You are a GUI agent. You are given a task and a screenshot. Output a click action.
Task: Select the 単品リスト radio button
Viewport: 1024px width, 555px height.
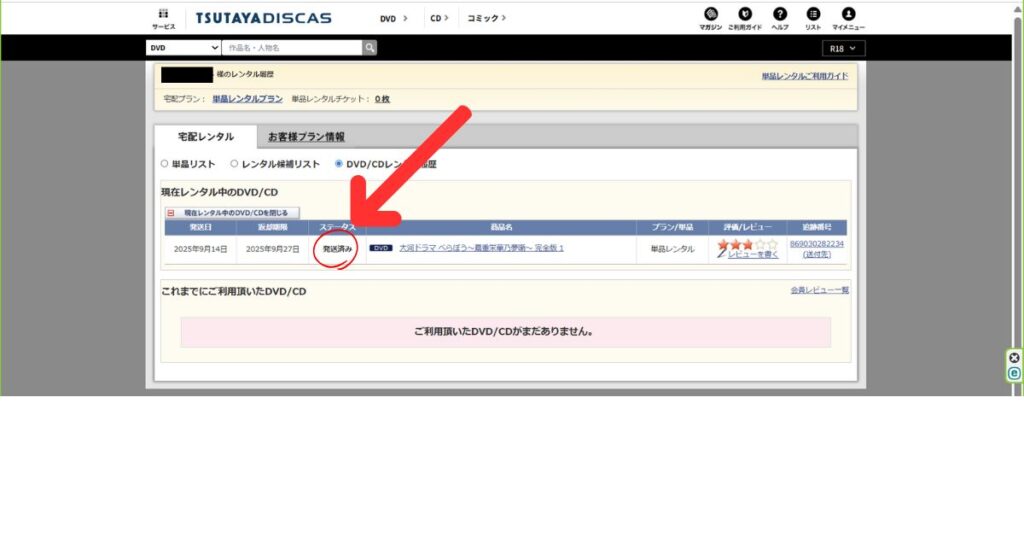click(166, 164)
